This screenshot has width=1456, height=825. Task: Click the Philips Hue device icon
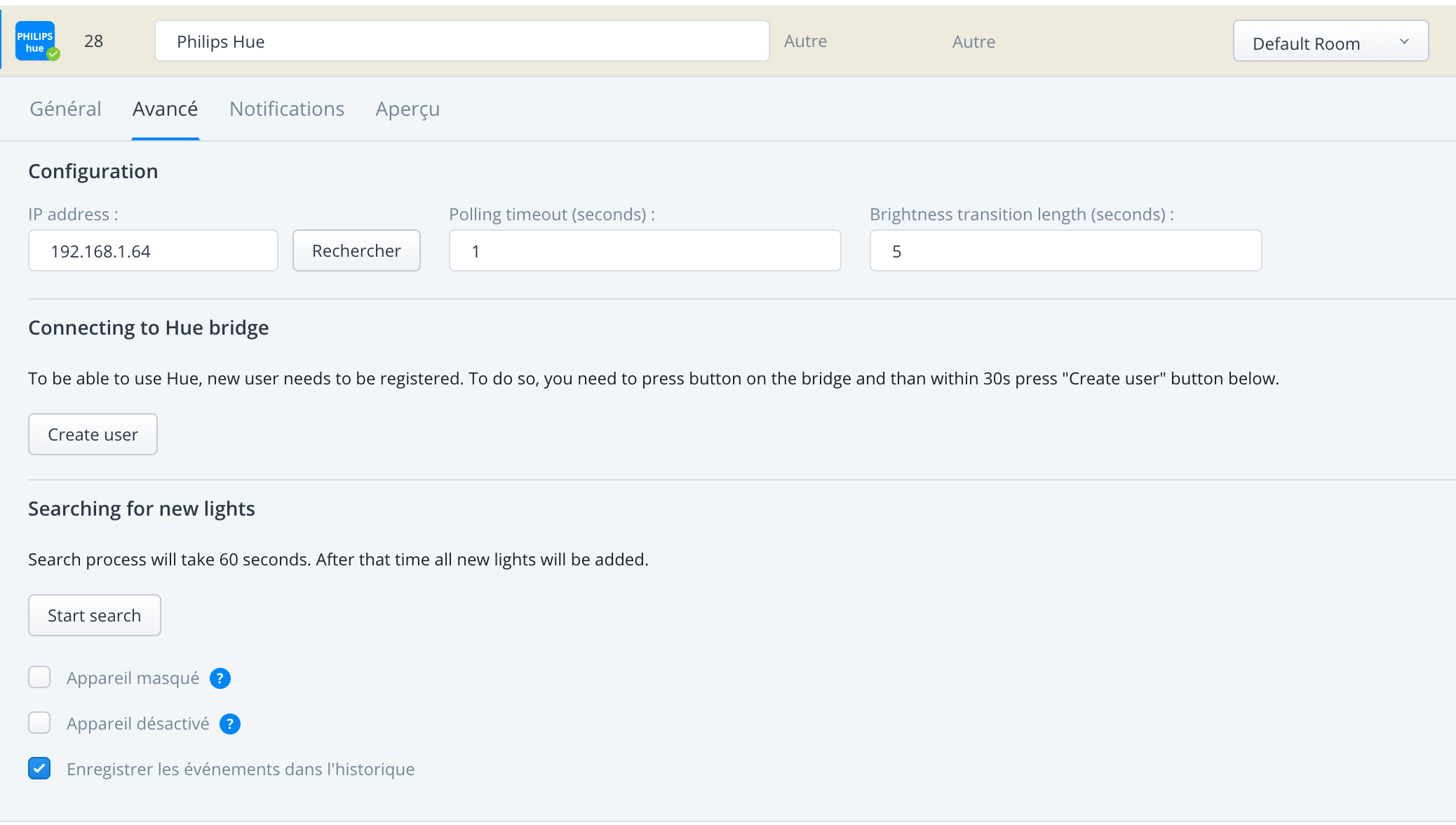(36, 41)
